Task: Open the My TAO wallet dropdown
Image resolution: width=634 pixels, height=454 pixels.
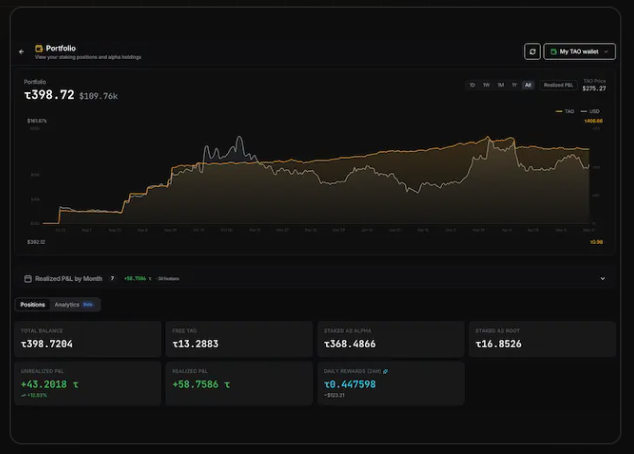Action: [x=579, y=51]
